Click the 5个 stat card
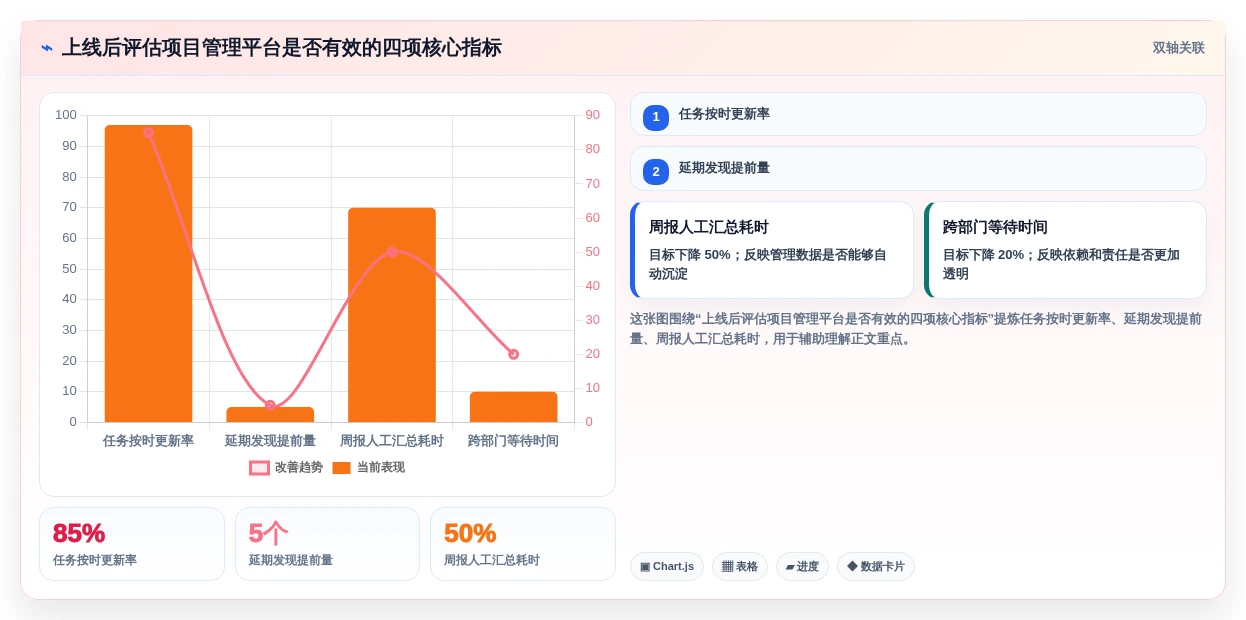The image size is (1246, 620). point(327,544)
